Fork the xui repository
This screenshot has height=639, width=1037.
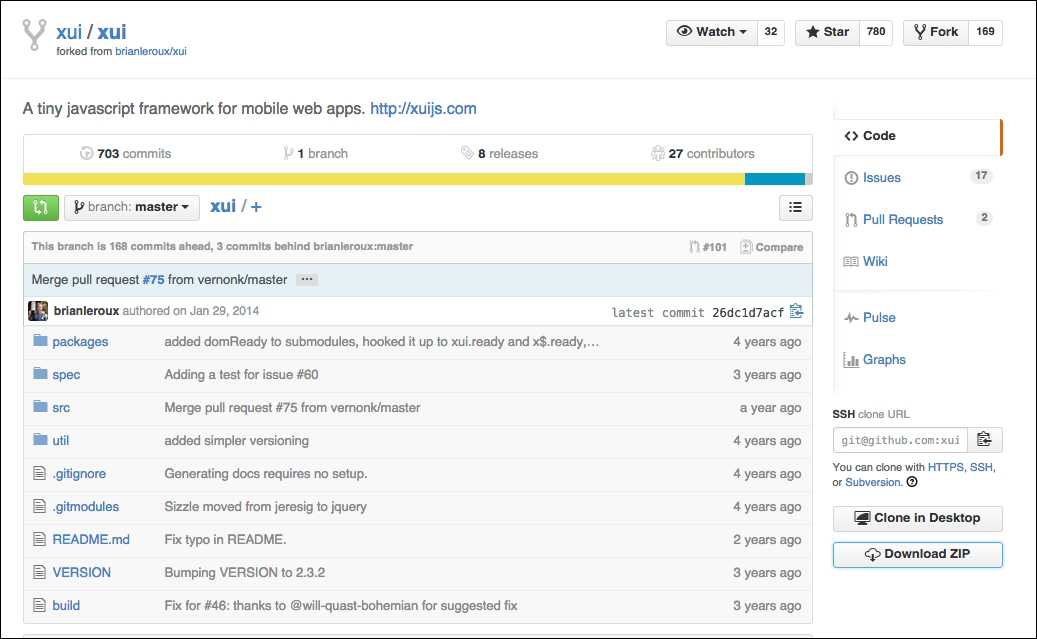pyautogui.click(x=936, y=32)
